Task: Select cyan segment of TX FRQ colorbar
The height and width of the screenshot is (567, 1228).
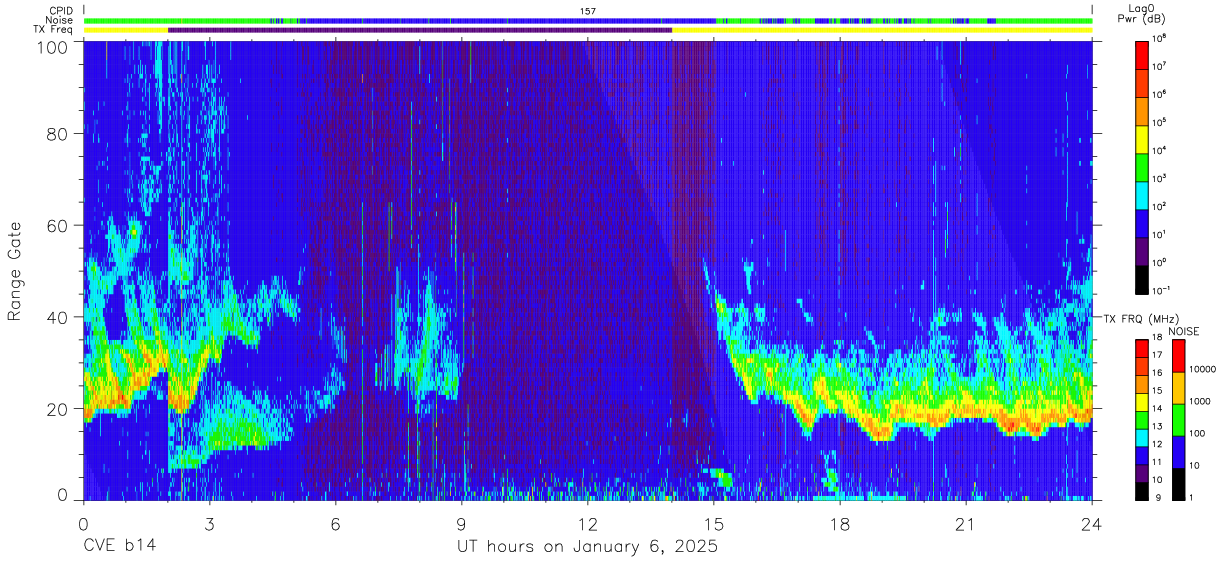Action: pyautogui.click(x=1143, y=436)
